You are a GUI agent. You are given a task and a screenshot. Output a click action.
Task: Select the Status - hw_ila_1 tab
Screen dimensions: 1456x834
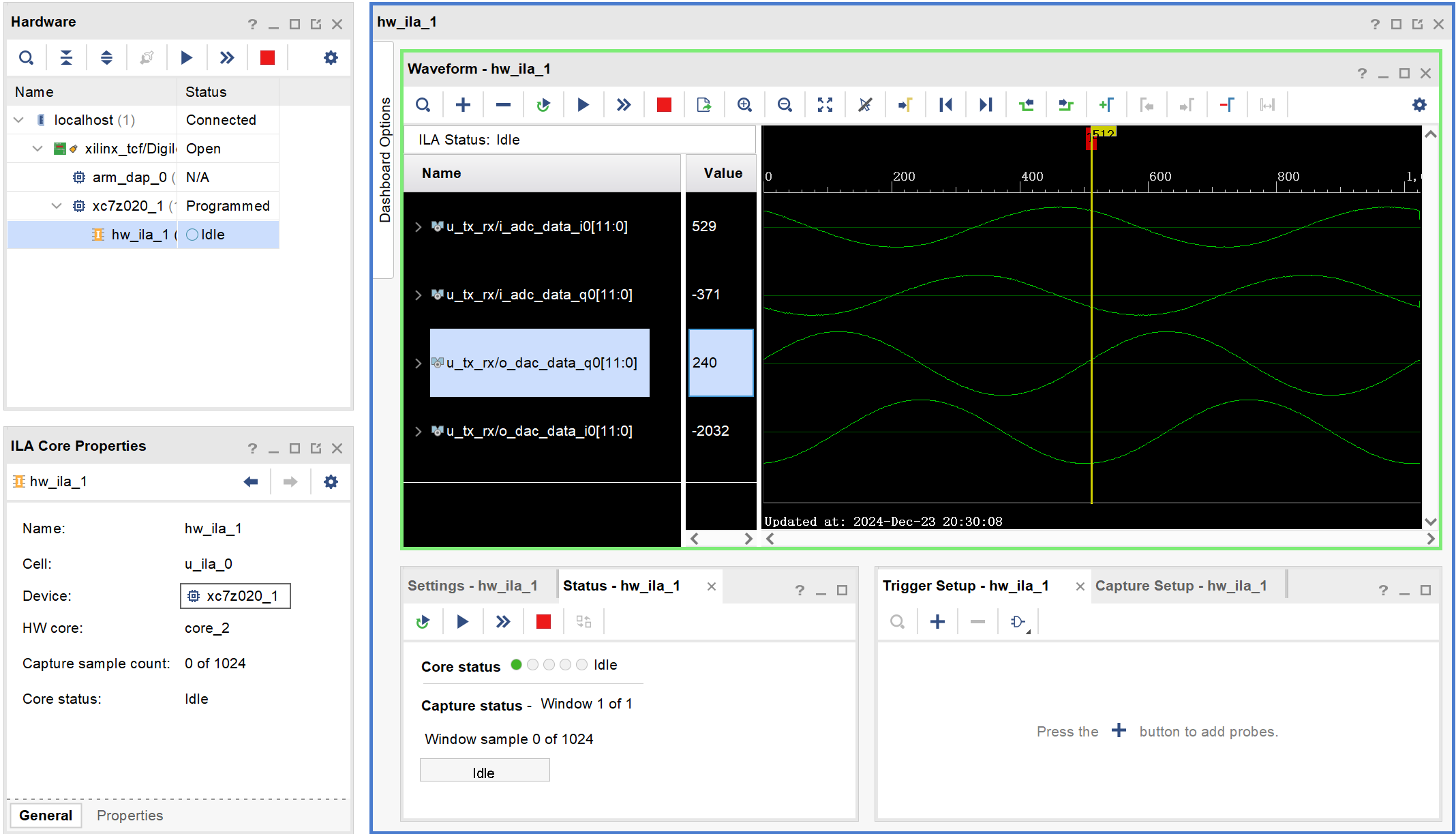622,586
